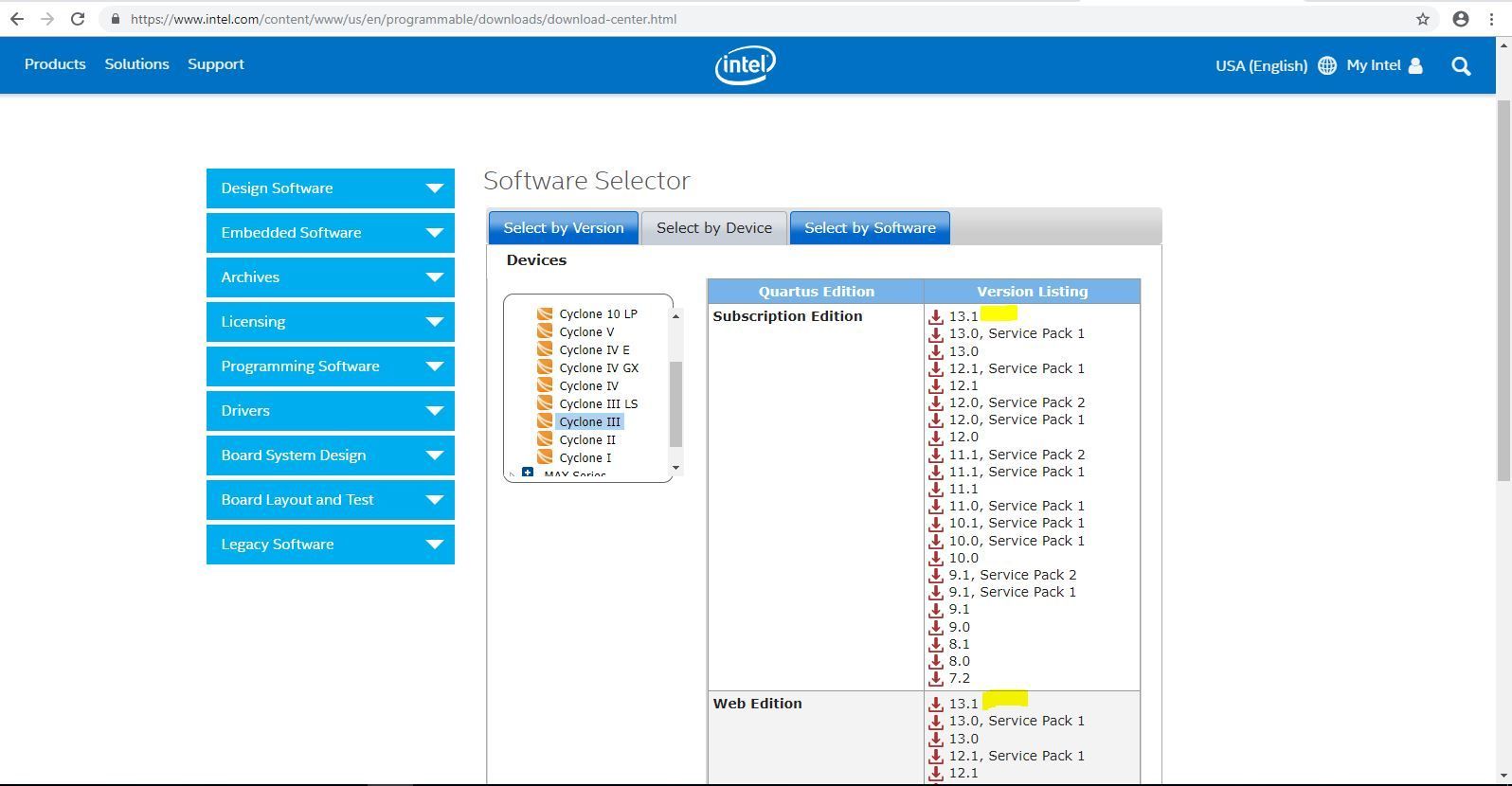Image resolution: width=1512 pixels, height=786 pixels.
Task: Select Cyclone IV GX in device tree
Action: point(598,367)
